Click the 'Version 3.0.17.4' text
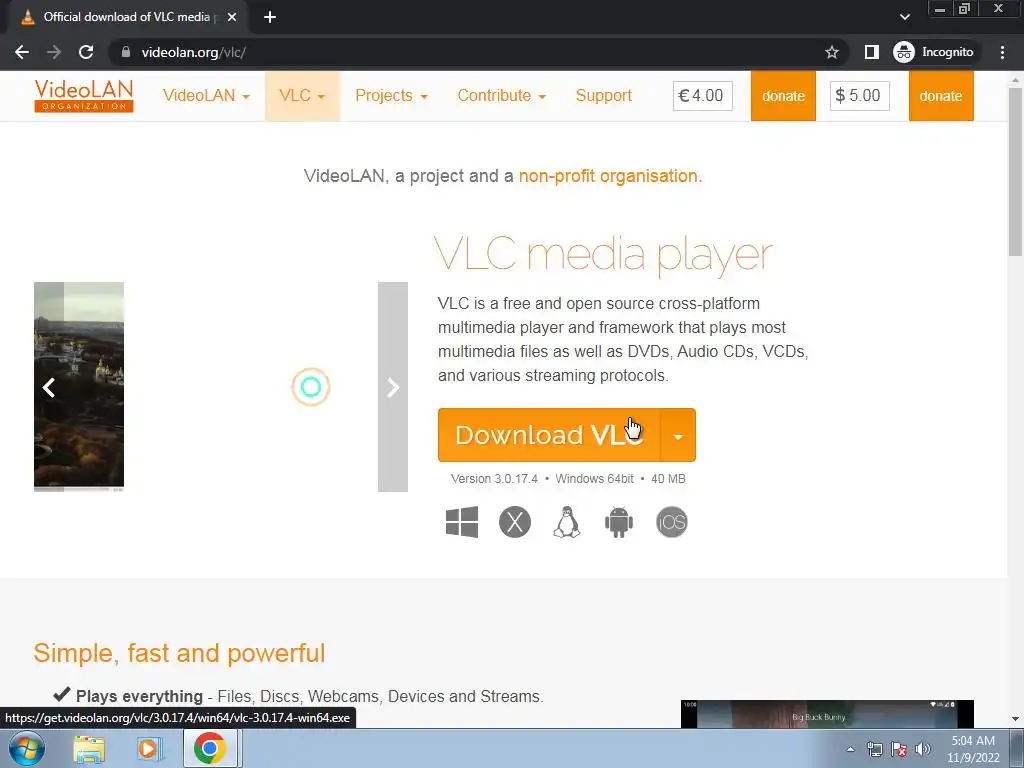The image size is (1024, 768). coord(494,479)
